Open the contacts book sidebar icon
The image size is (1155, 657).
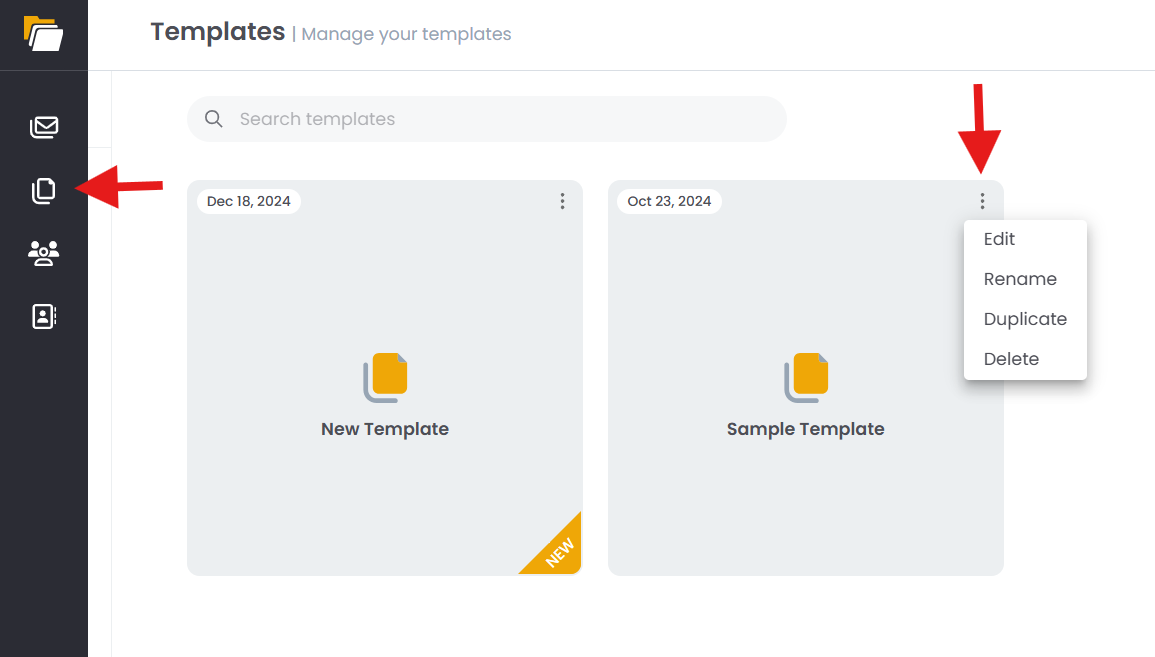(x=44, y=316)
